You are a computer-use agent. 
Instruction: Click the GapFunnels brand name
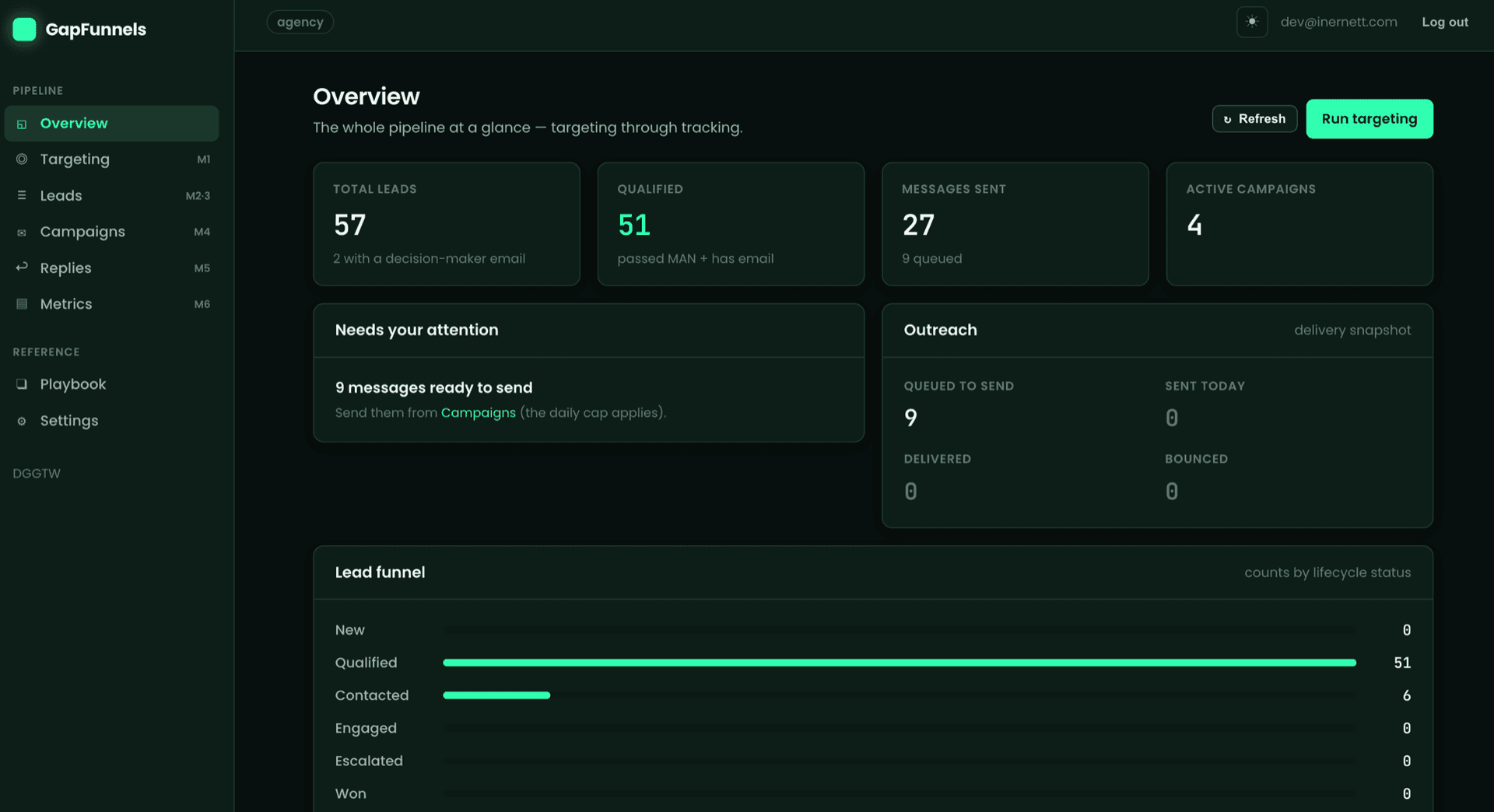click(x=96, y=30)
